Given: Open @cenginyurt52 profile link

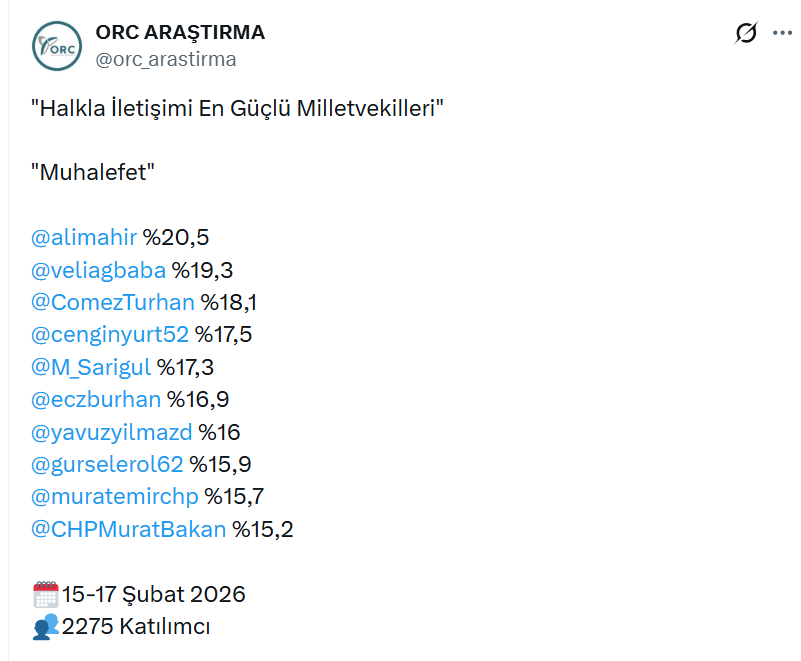Looking at the screenshot, I should (110, 334).
